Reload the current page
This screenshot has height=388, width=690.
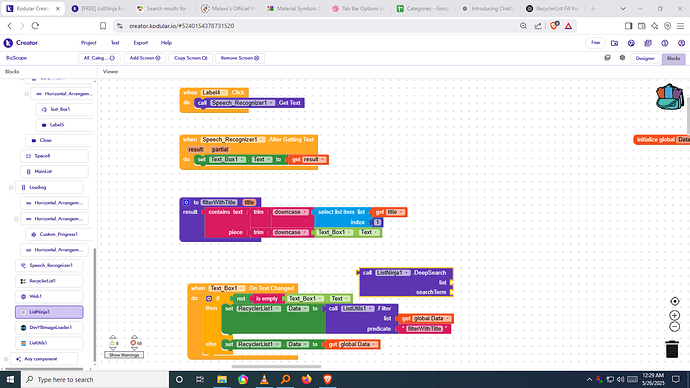(x=35, y=26)
